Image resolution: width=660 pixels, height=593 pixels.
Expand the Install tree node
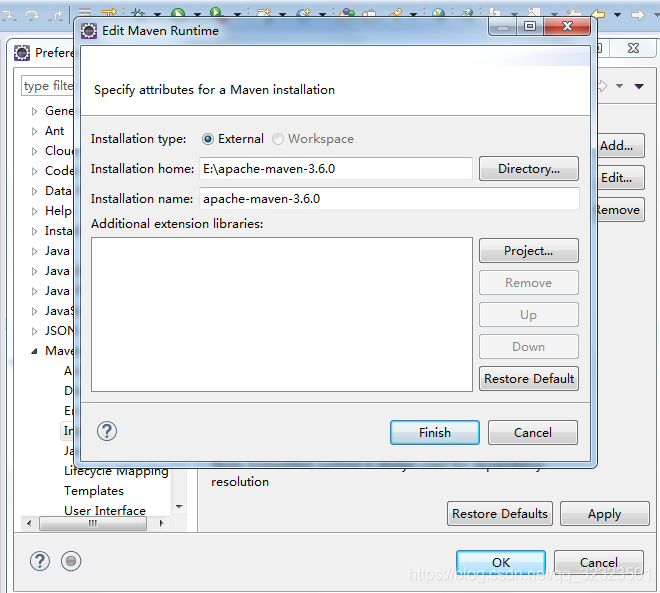click(35, 231)
